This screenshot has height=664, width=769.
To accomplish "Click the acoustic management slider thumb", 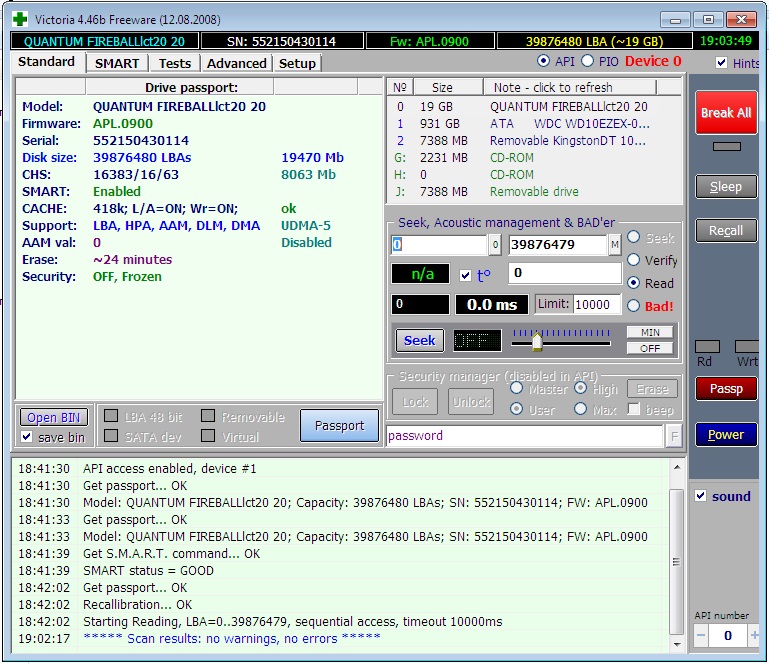I will [x=537, y=342].
